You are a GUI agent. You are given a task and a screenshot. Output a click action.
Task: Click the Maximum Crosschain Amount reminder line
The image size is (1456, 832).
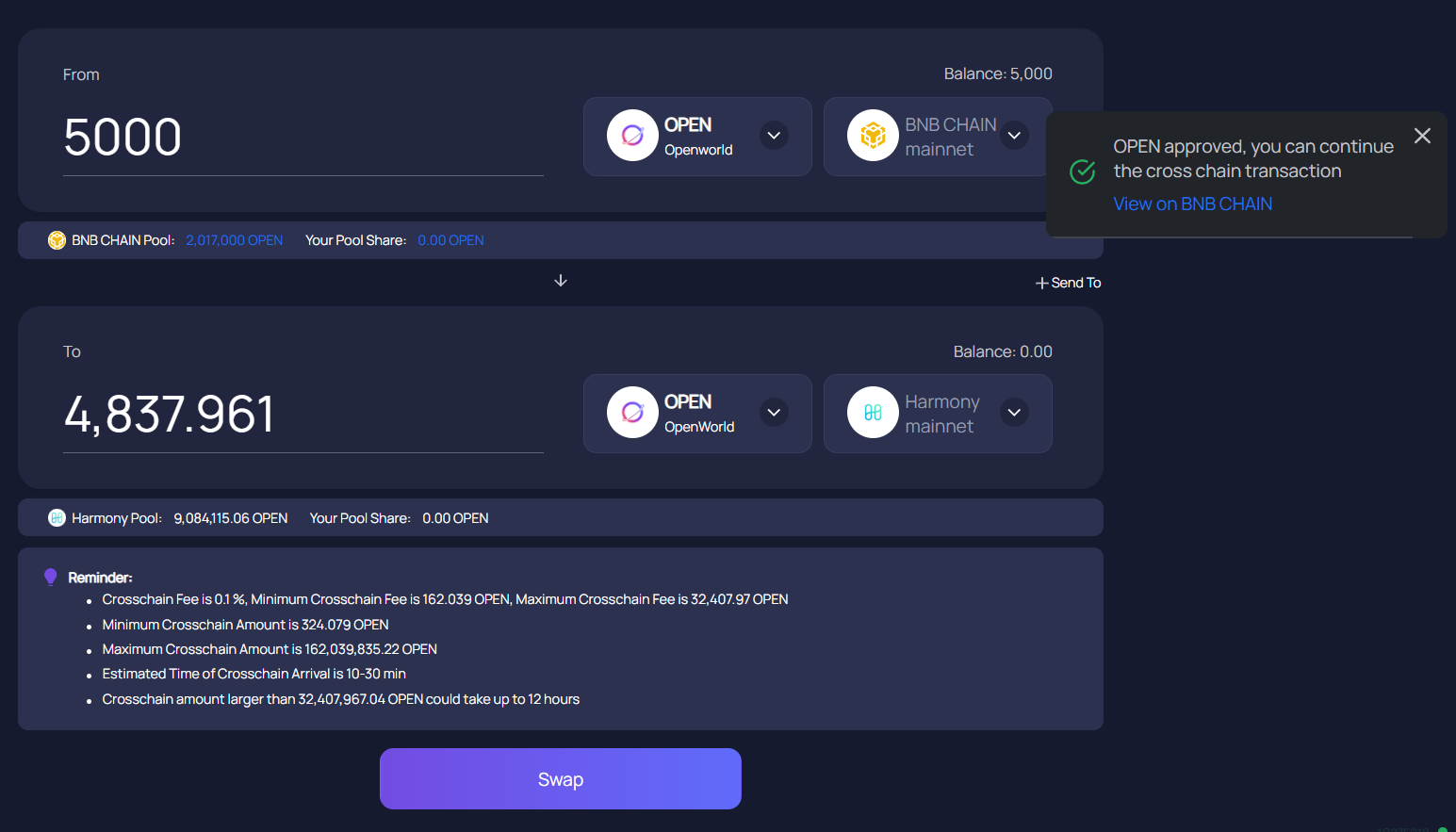point(270,649)
